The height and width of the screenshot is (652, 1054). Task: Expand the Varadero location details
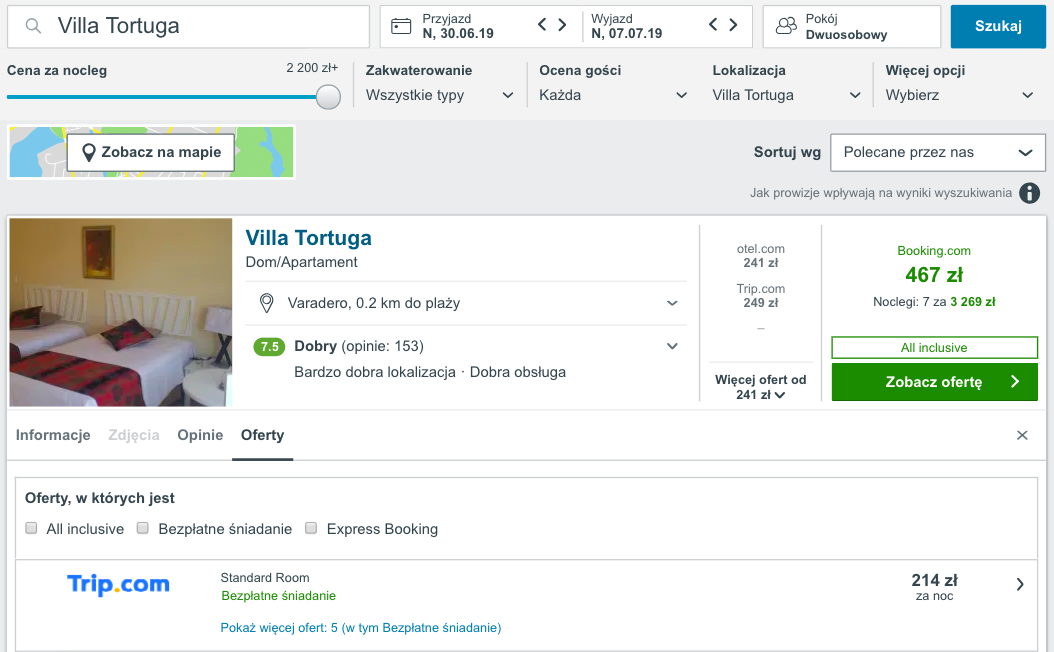point(672,303)
